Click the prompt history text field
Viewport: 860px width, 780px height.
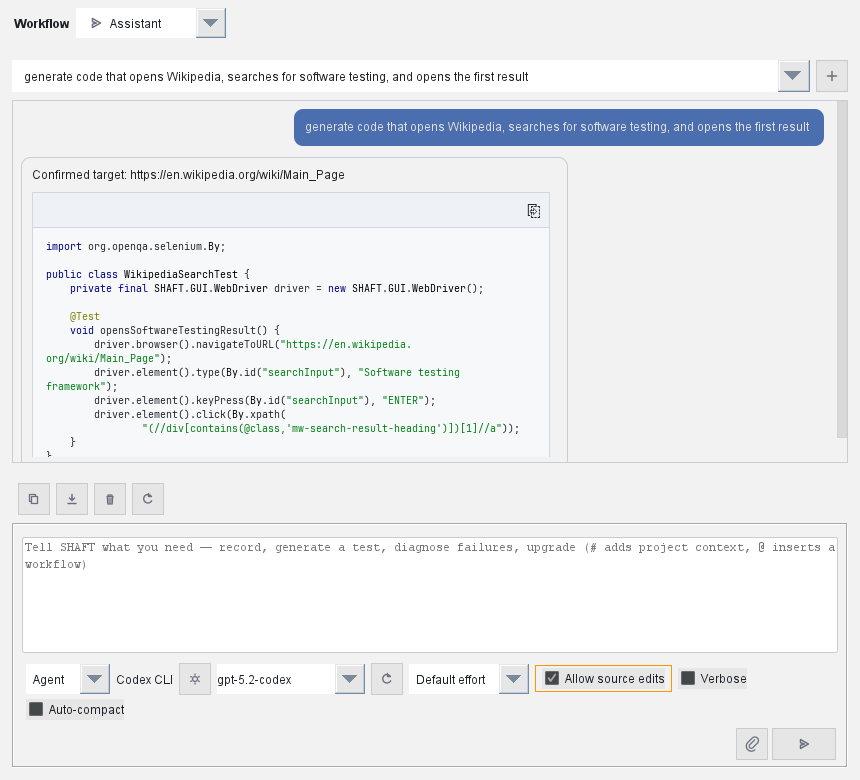[x=395, y=76]
